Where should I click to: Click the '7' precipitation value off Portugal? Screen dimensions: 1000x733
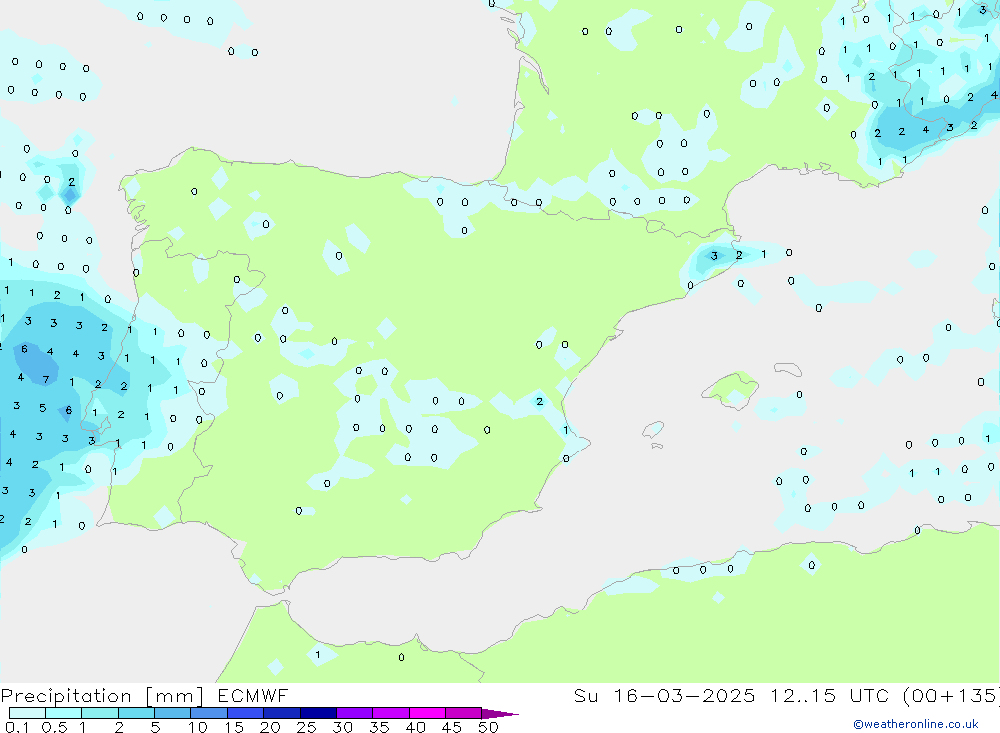point(46,380)
